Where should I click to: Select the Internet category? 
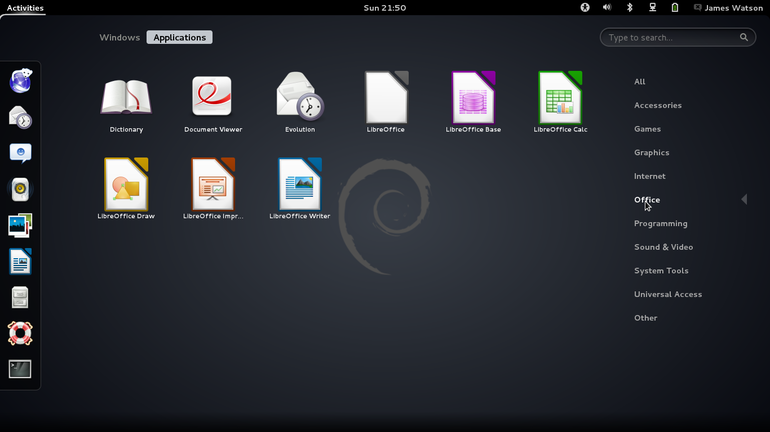click(x=650, y=176)
